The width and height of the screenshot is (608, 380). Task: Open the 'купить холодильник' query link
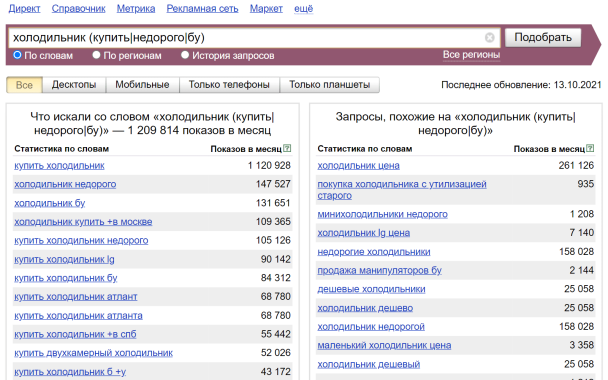coord(59,166)
